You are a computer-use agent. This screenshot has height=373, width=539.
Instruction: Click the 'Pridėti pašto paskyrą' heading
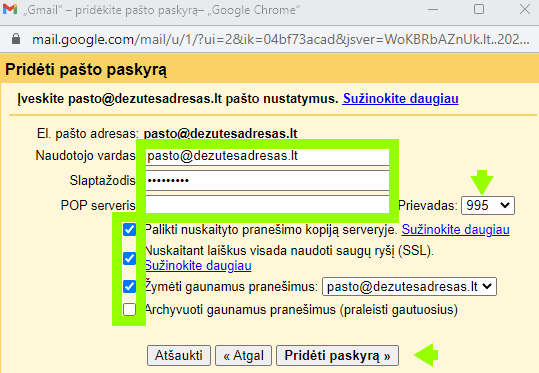86,70
